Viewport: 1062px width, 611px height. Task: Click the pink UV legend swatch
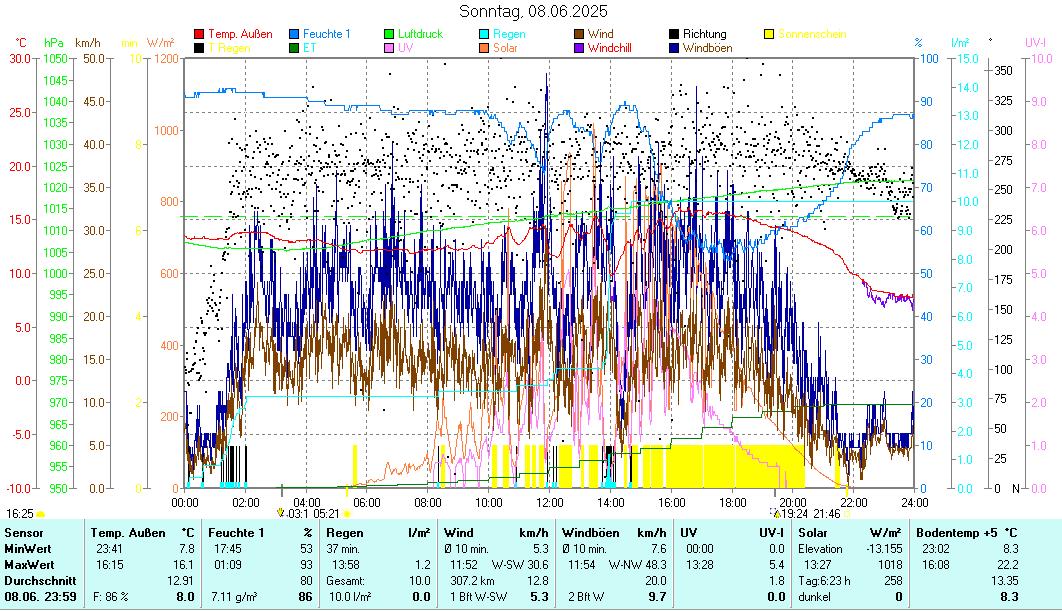(390, 47)
